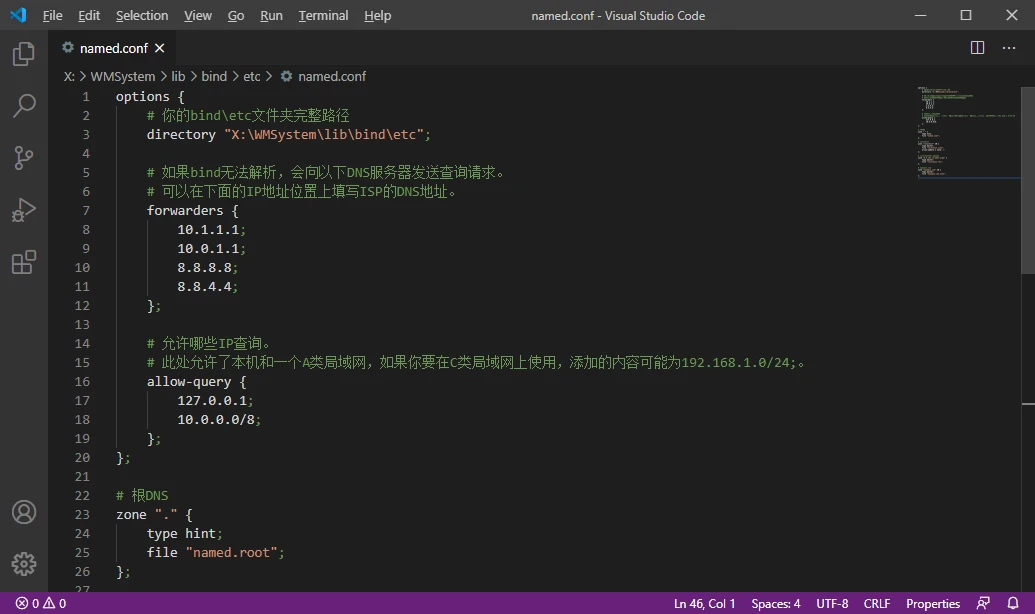Close the named.conf editor tab

(160, 48)
